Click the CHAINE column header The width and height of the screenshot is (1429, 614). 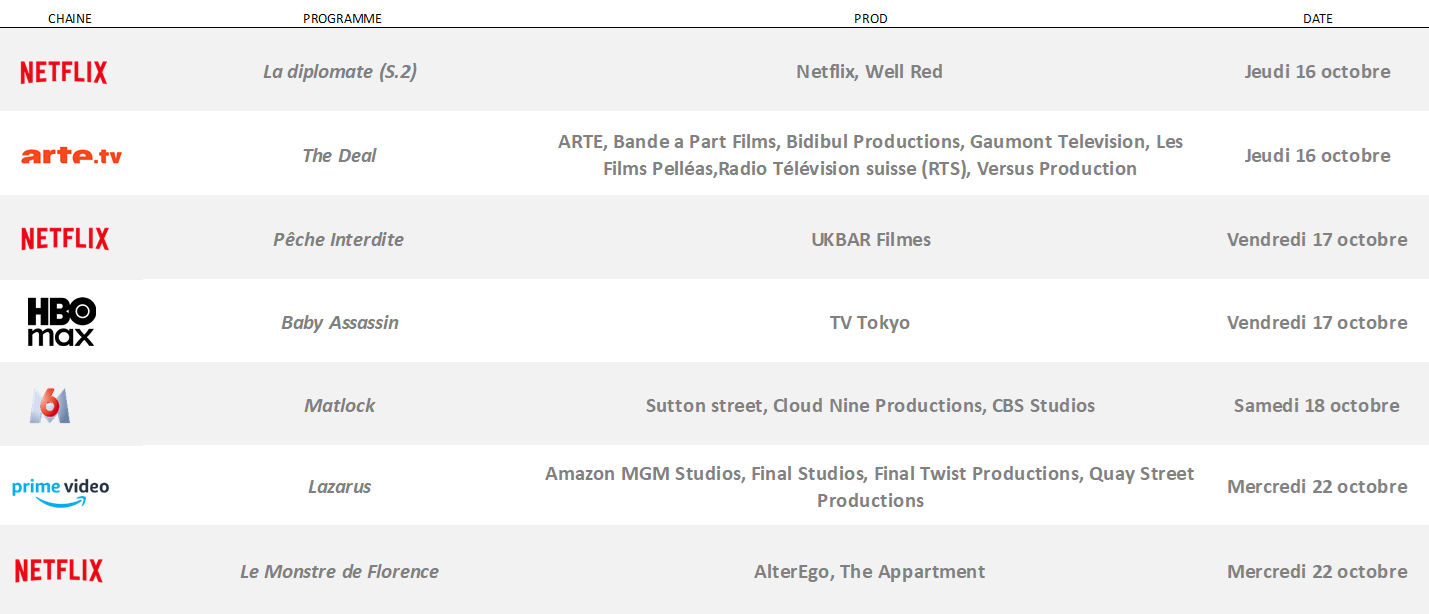click(70, 19)
